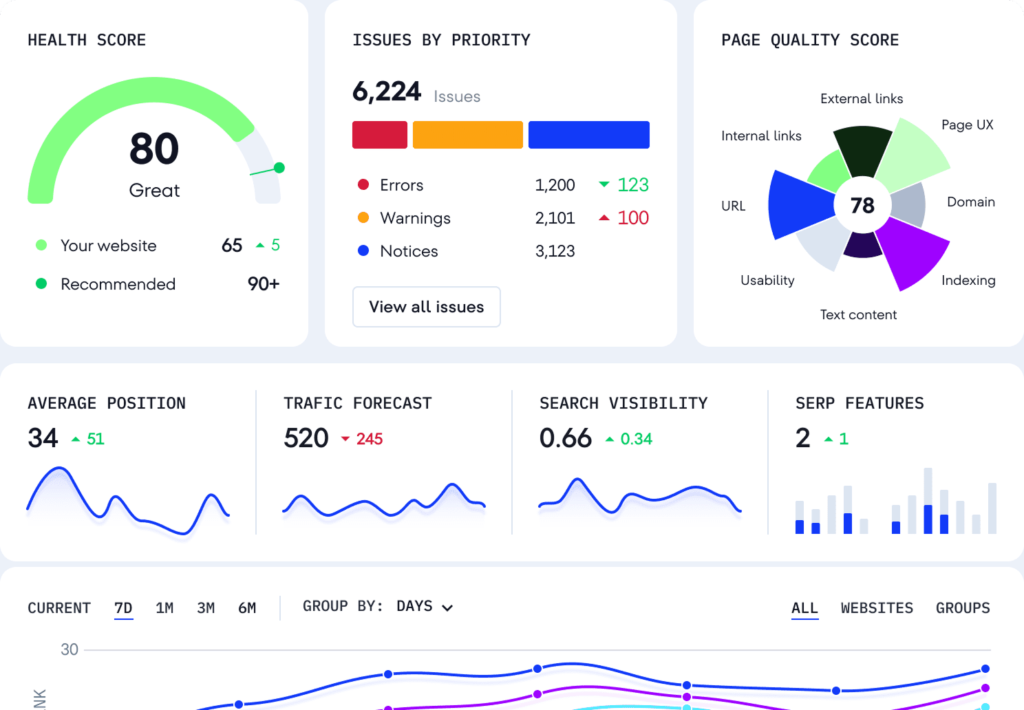
Task: Click the View all issues button
Action: 426,307
